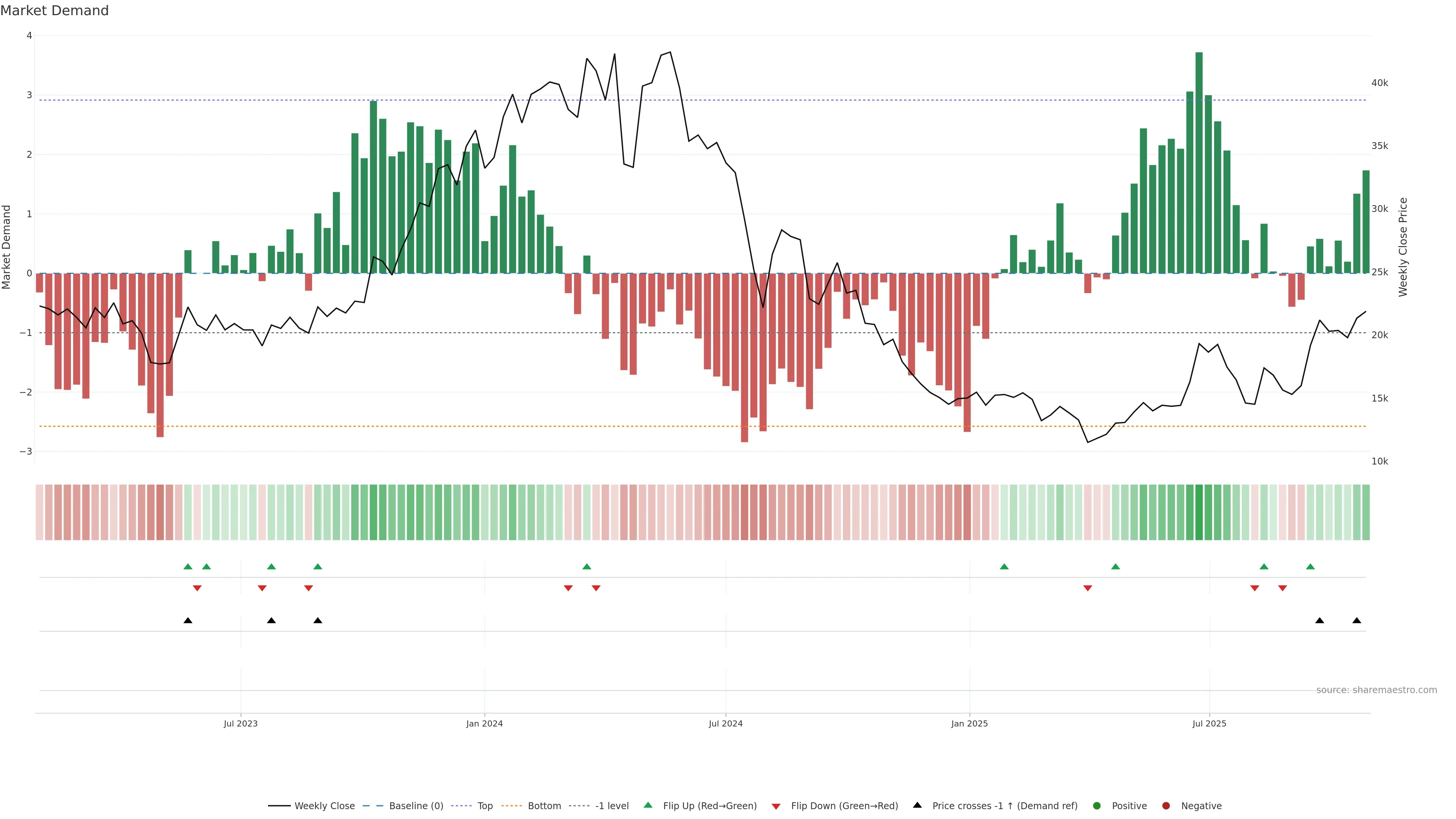1456x819 pixels.
Task: Click the darkest green heat strip cell
Action: click(1199, 512)
